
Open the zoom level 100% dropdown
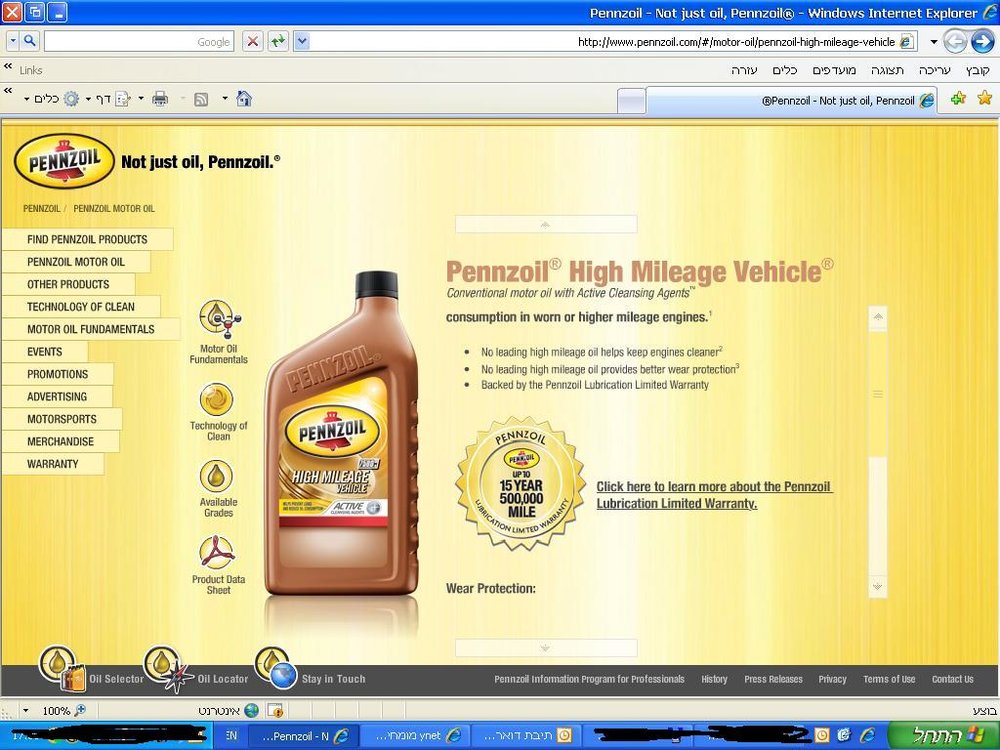(26, 710)
